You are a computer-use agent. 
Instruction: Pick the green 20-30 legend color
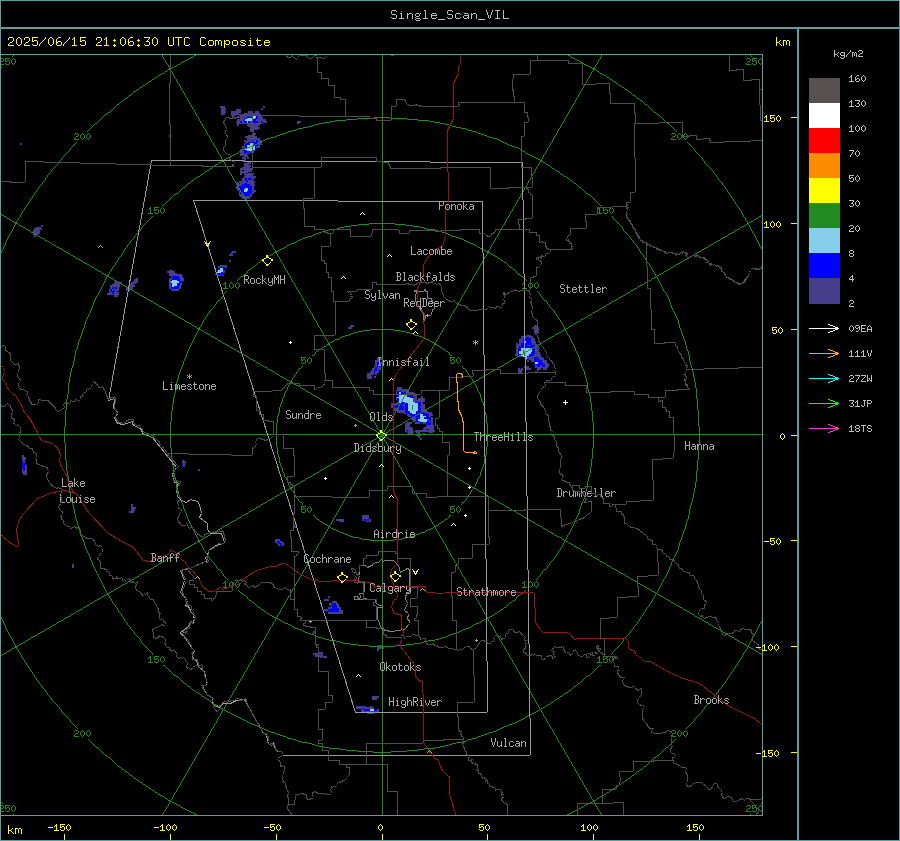[824, 216]
